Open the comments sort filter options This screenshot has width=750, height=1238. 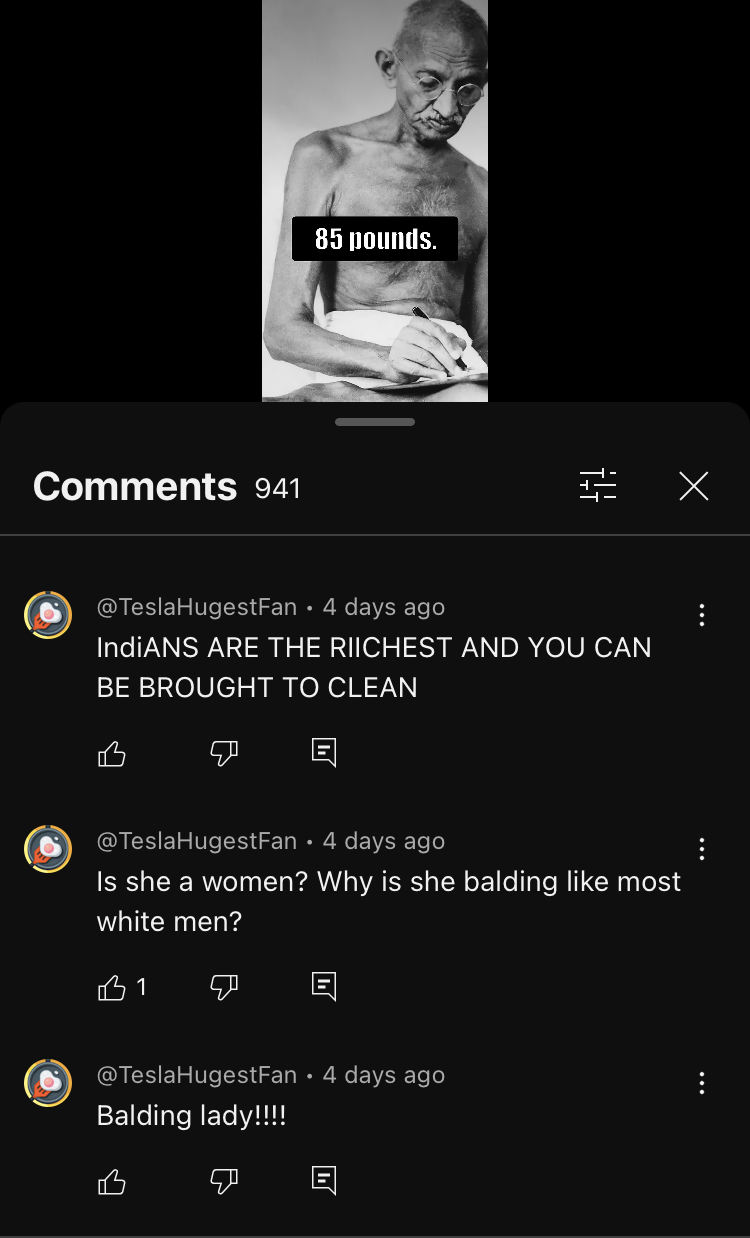pos(598,486)
